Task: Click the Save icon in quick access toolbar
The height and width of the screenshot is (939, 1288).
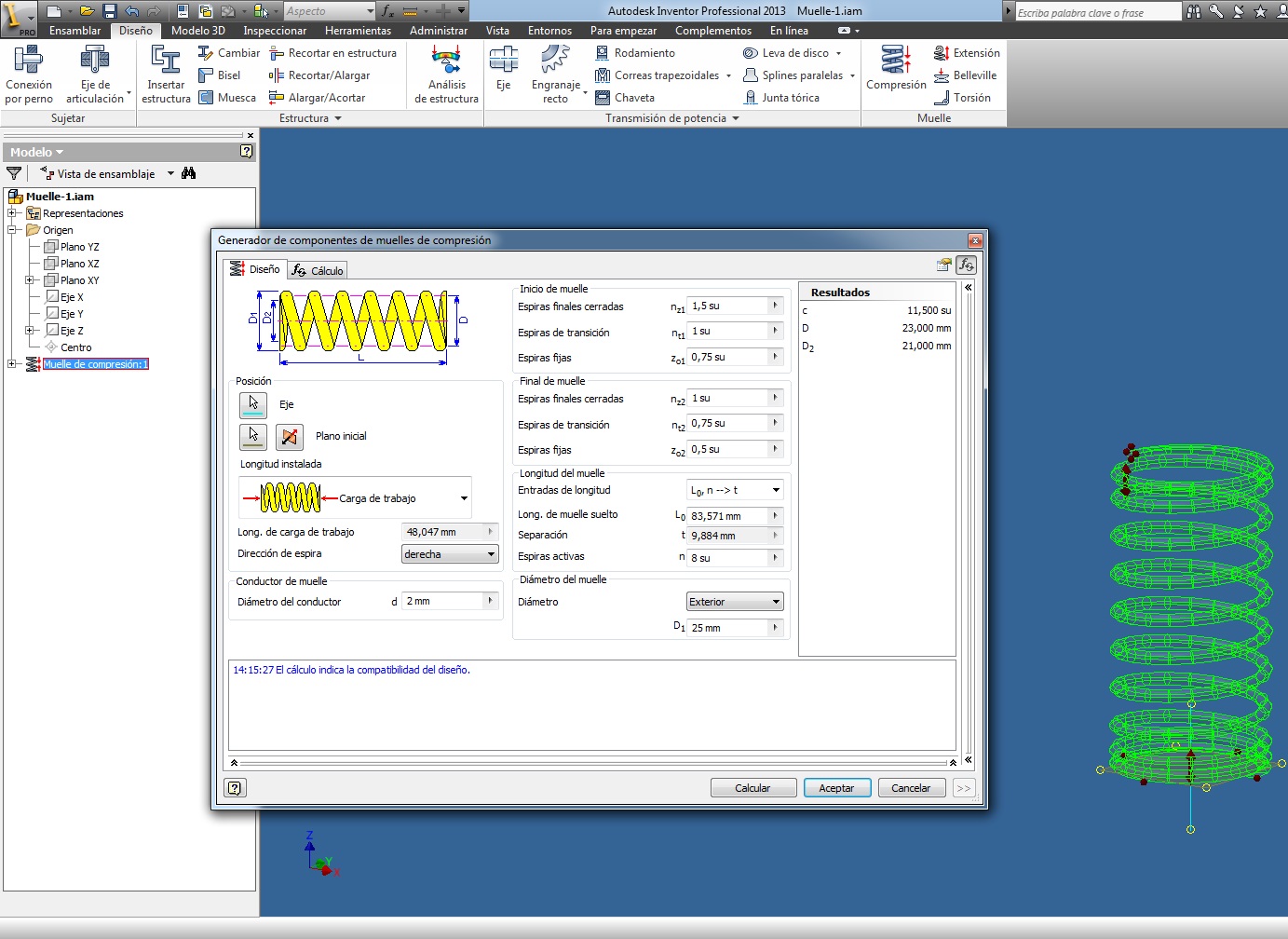Action: [109, 11]
